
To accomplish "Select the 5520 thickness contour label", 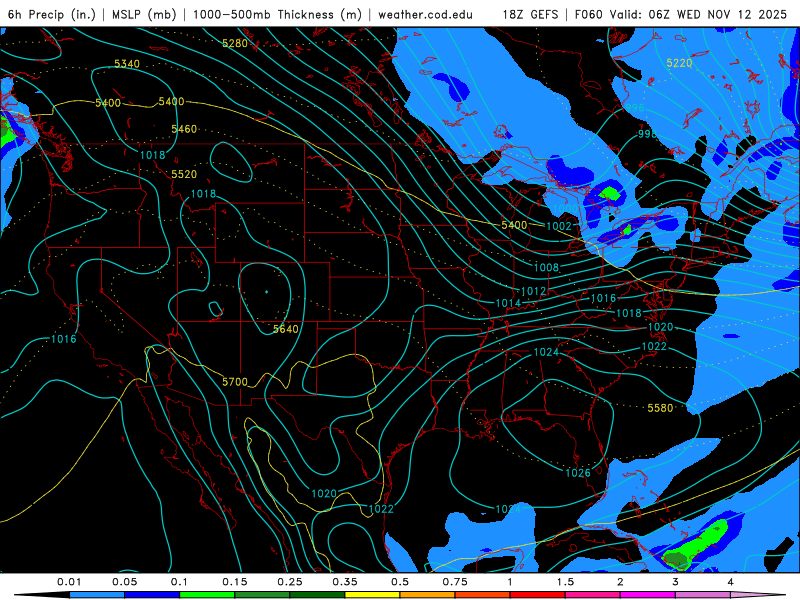I will click(184, 174).
